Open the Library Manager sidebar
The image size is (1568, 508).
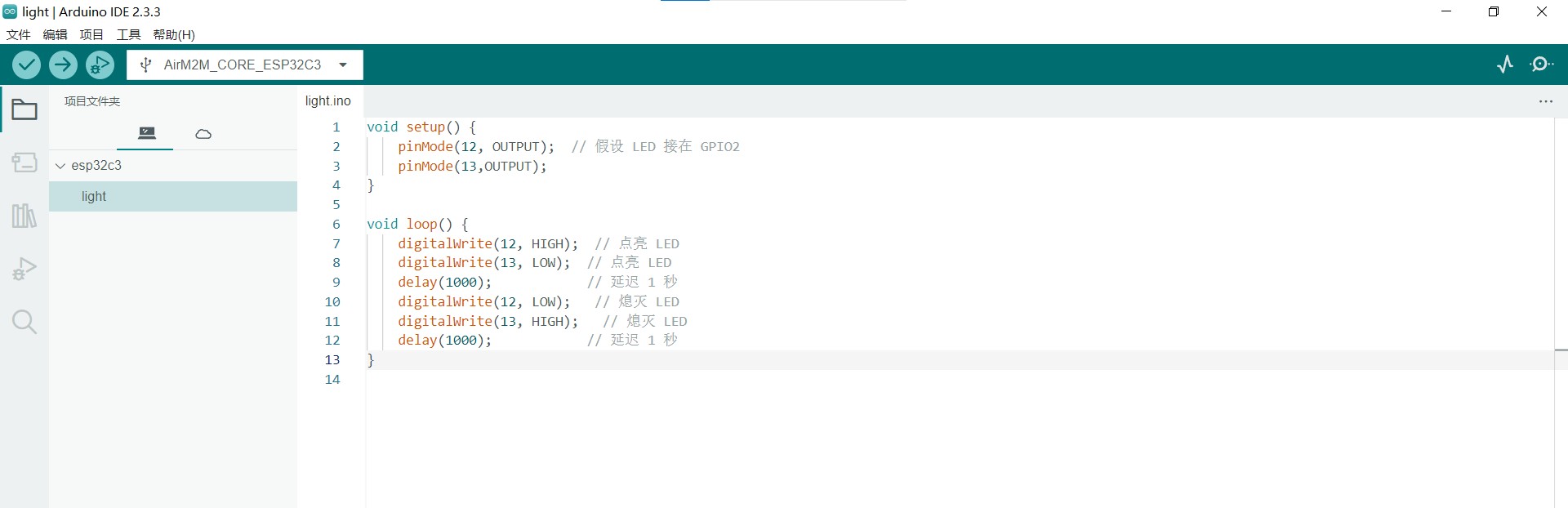point(24,216)
